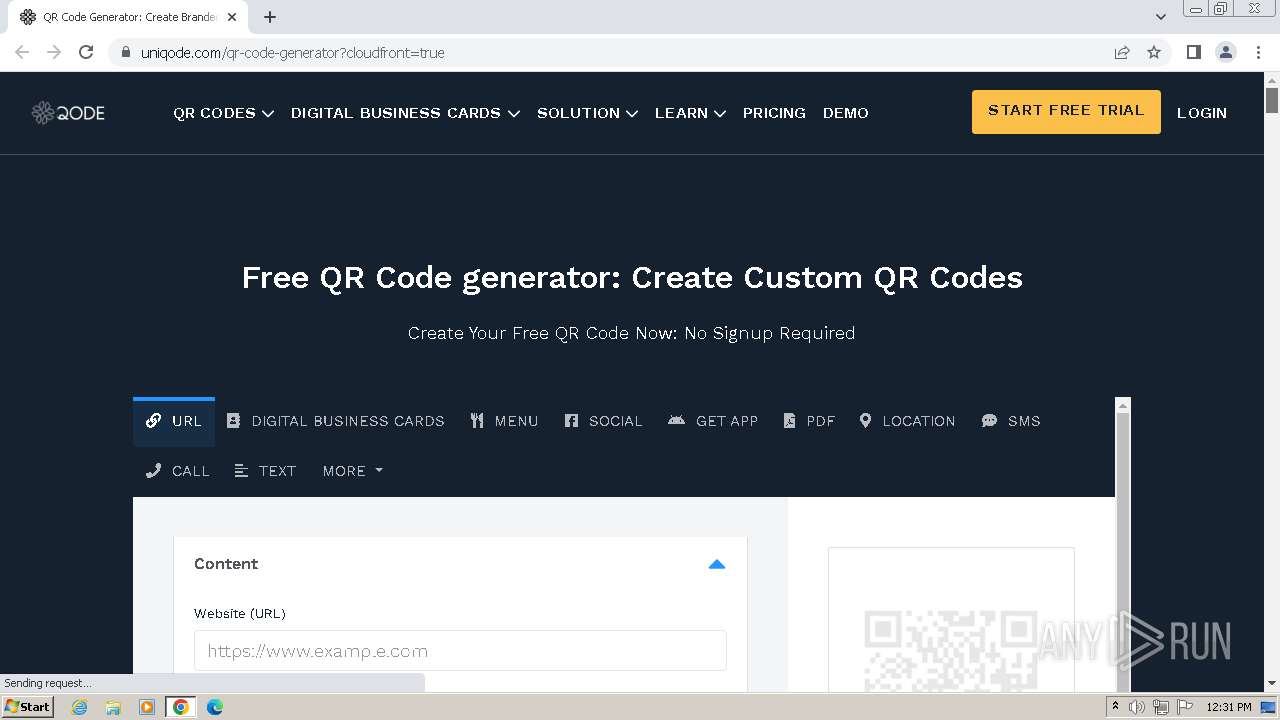Go back to previous page

(x=22, y=52)
